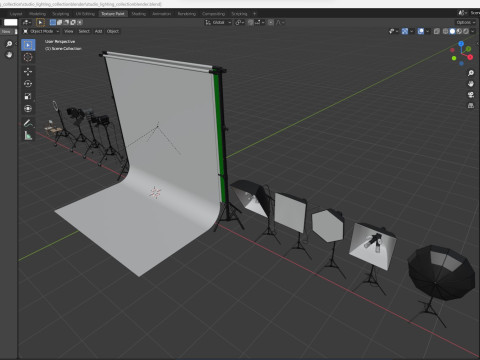Screen dimensions: 480x360
Task: Open the pivot point dropdown
Action: point(240,22)
